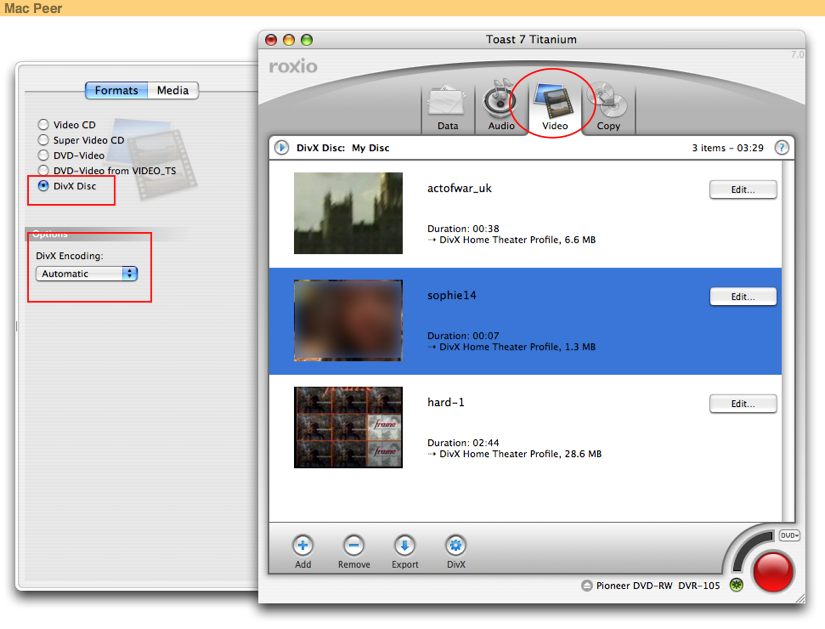The width and height of the screenshot is (825, 629).
Task: Switch to the Data tab
Action: (x=448, y=109)
